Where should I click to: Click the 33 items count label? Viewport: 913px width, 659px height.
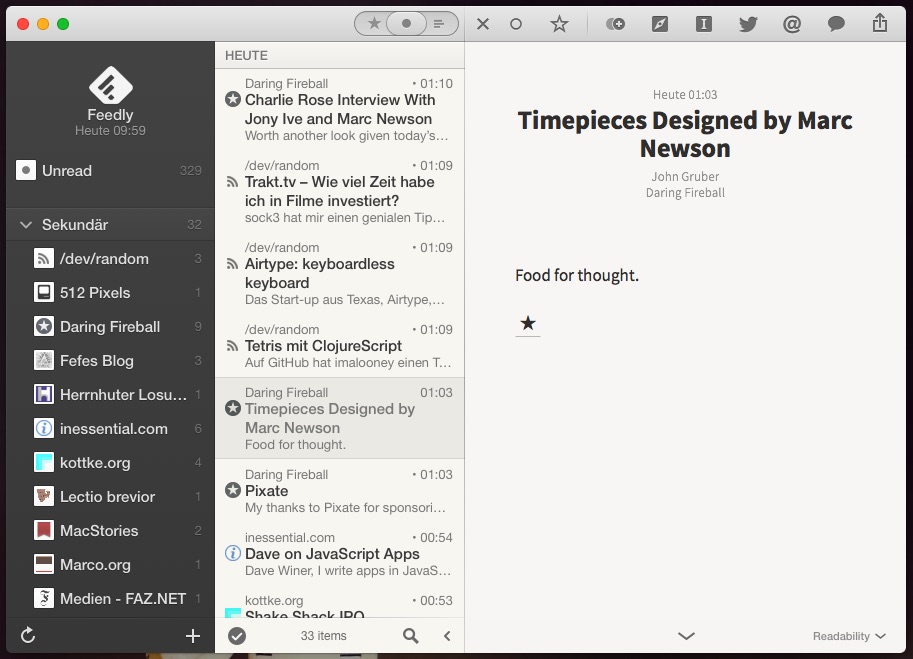323,636
